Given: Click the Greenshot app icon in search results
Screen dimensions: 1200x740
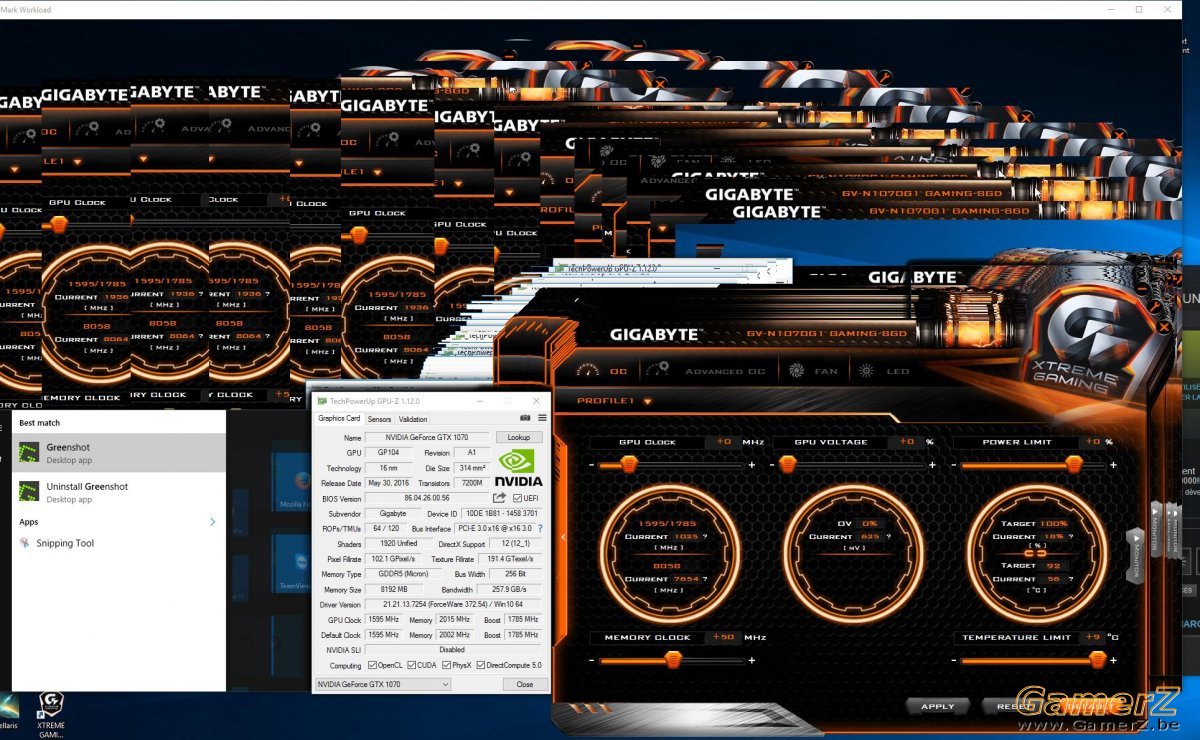Looking at the screenshot, I should [x=29, y=454].
